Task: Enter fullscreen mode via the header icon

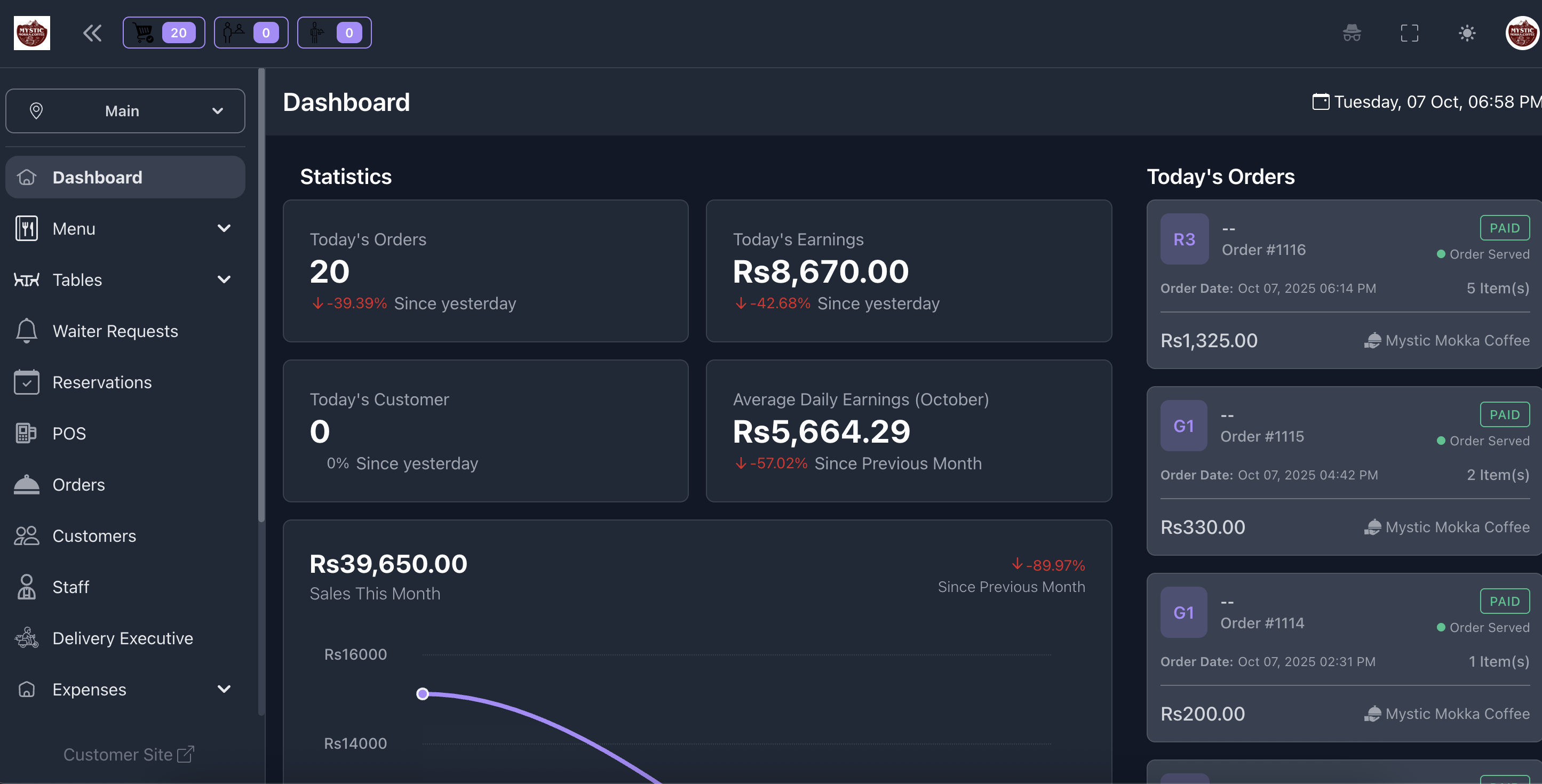Action: (x=1409, y=33)
